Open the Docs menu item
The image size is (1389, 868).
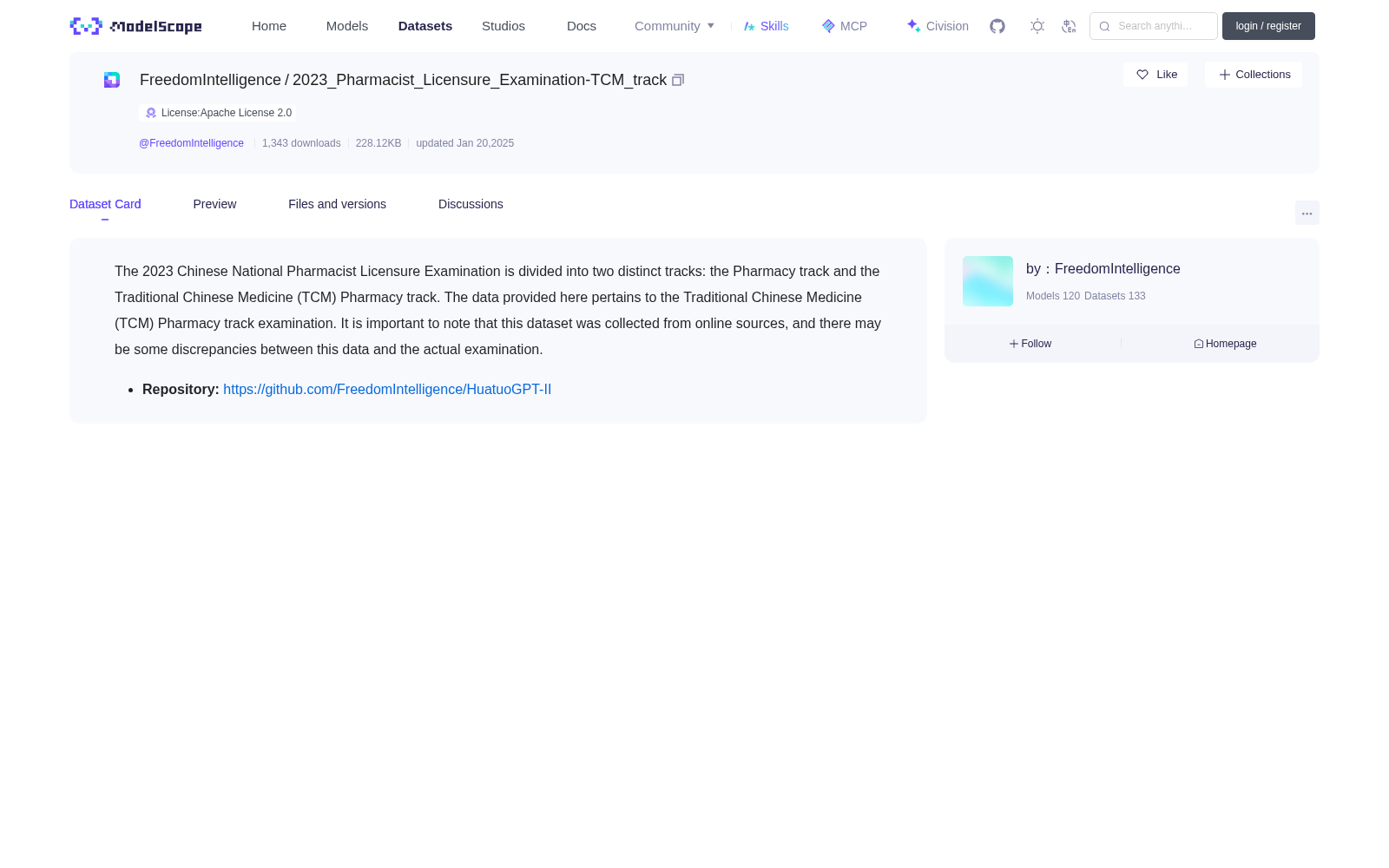click(582, 26)
